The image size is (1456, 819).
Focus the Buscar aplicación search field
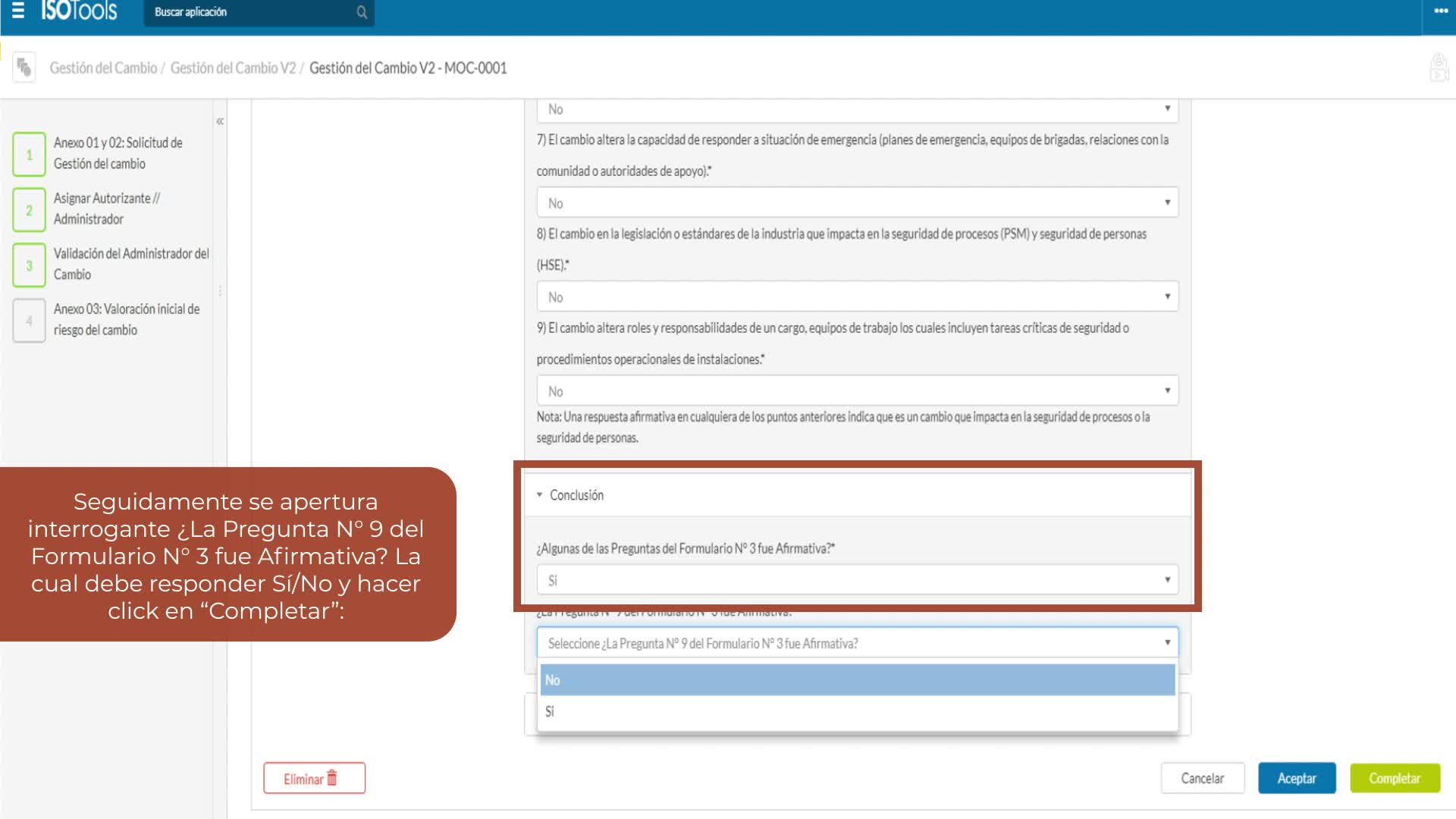click(250, 12)
